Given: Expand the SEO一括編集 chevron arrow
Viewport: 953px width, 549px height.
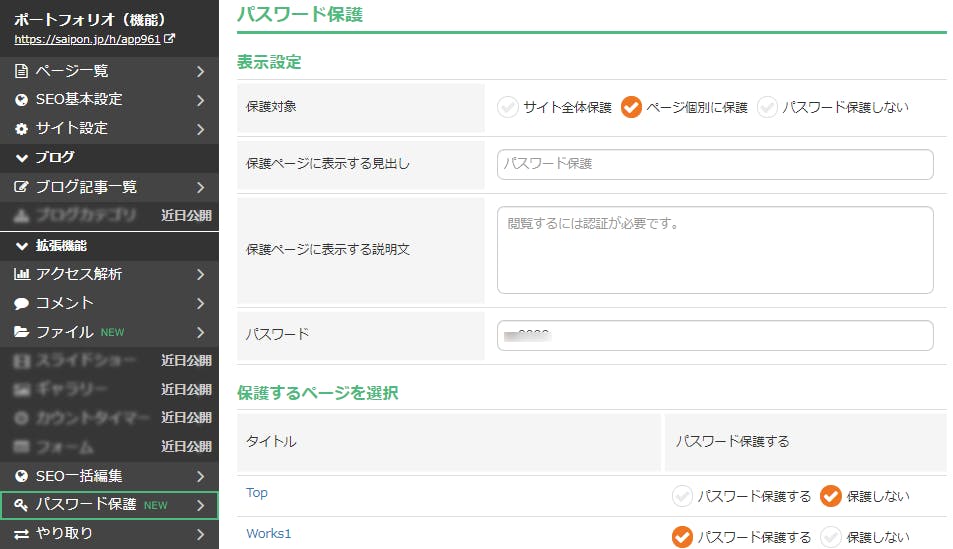Looking at the screenshot, I should pyautogui.click(x=201, y=476).
